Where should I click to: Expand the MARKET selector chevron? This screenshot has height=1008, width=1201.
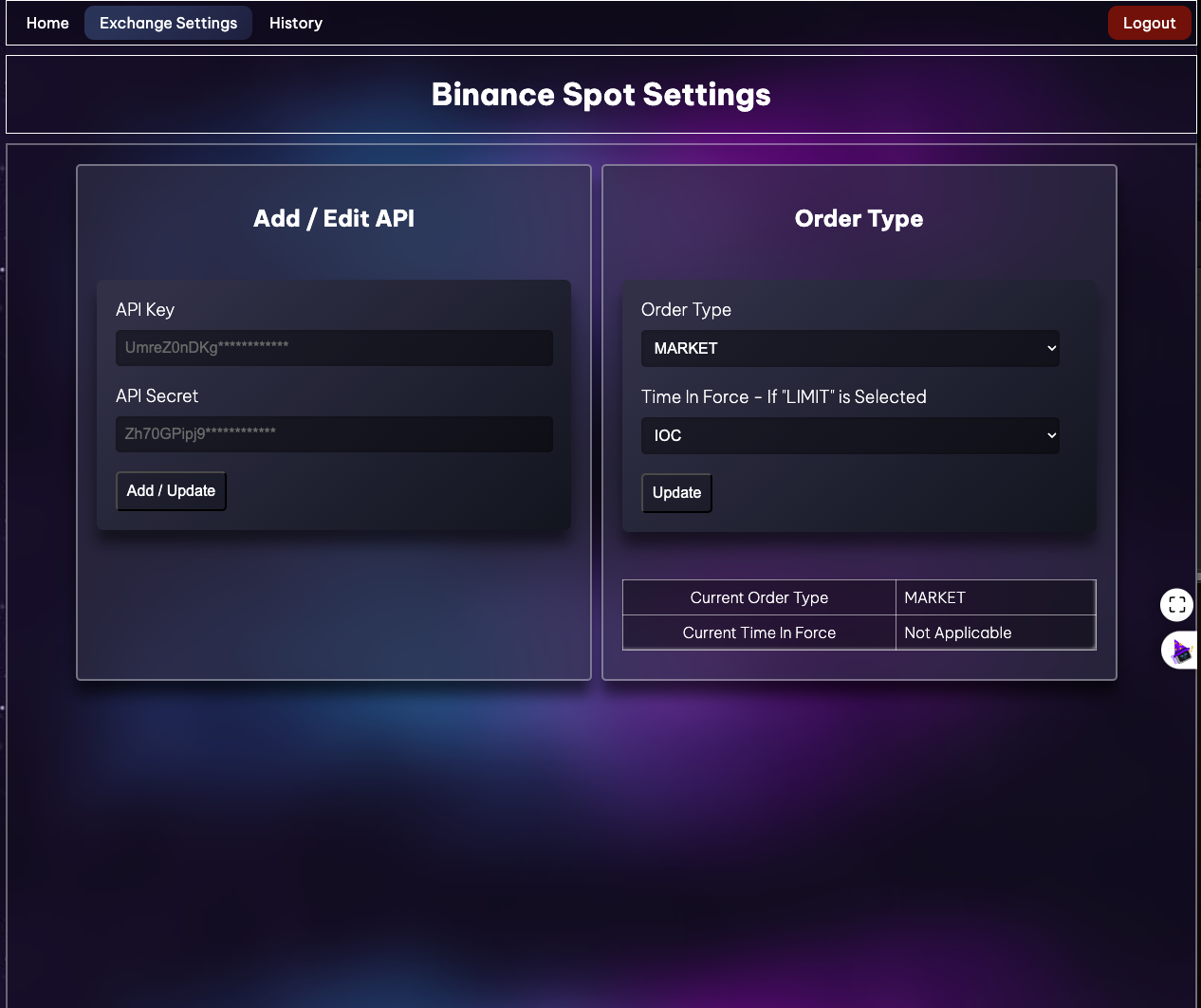coord(1051,348)
